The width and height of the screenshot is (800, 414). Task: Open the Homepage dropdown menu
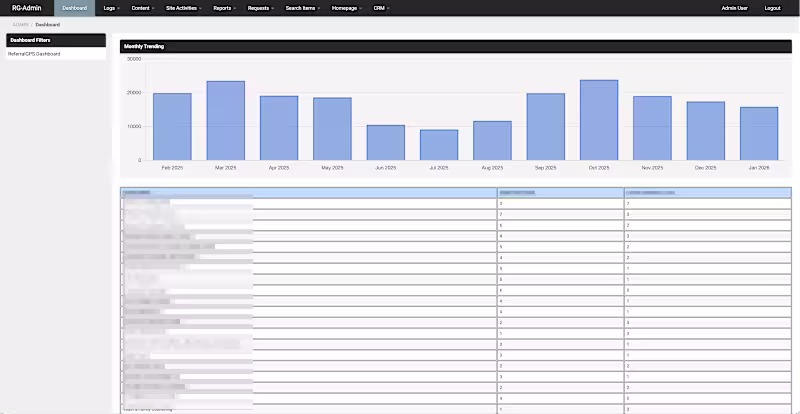pyautogui.click(x=346, y=8)
